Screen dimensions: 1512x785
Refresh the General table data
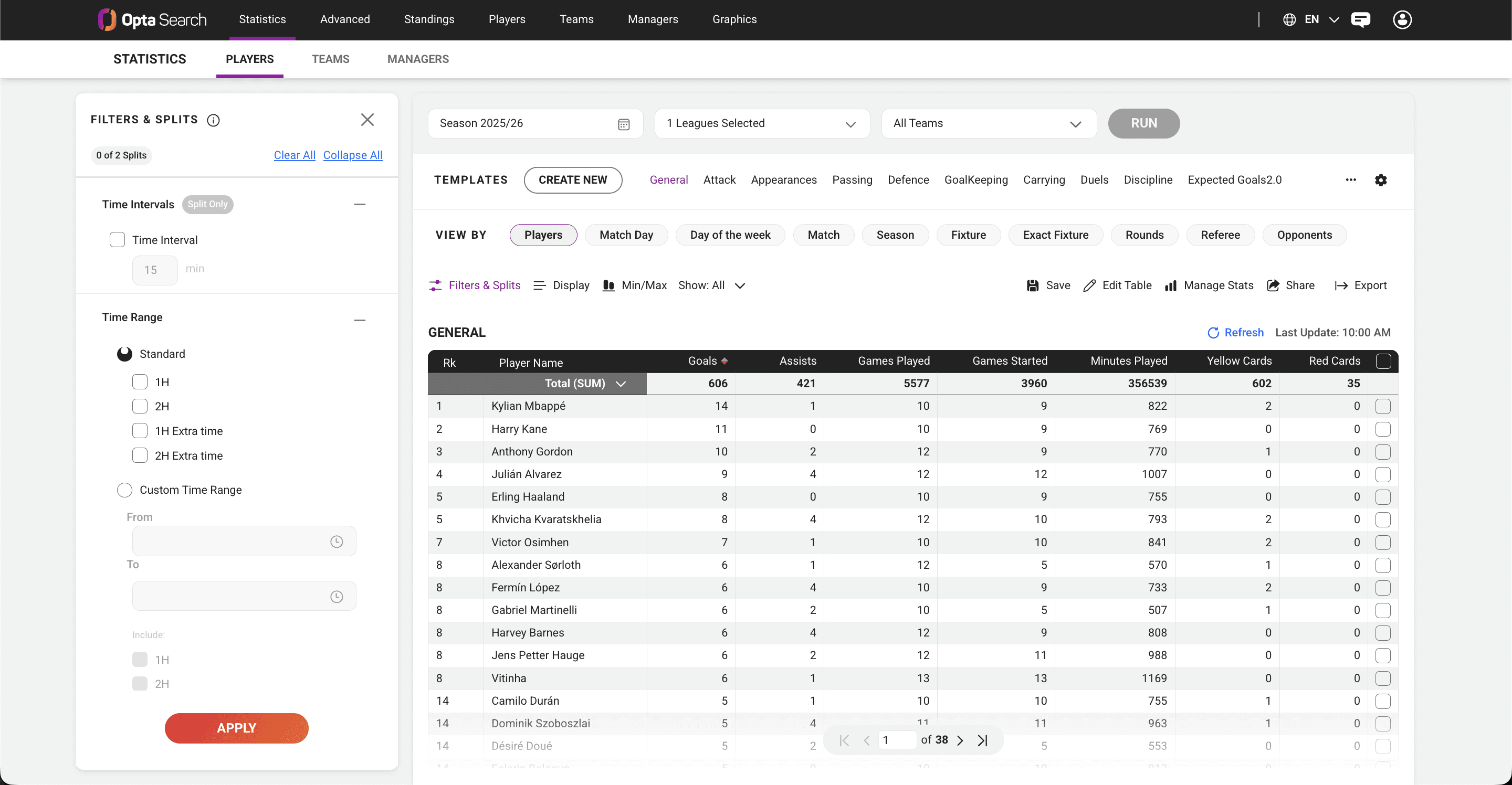tap(1235, 333)
